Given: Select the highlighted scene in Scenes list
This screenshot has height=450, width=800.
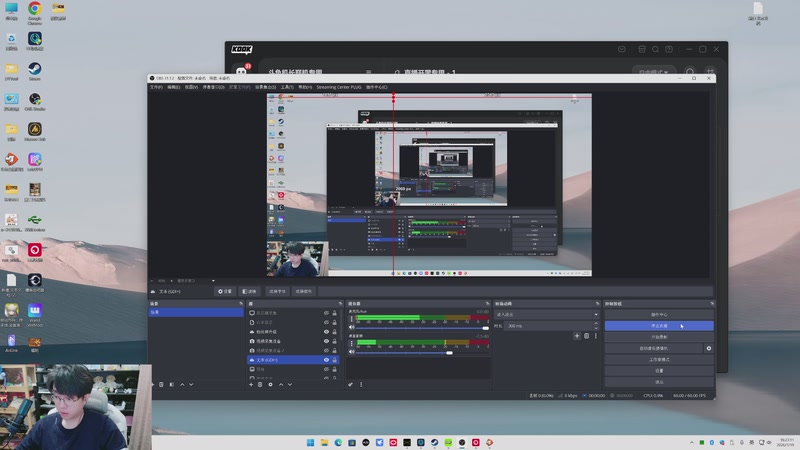Looking at the screenshot, I should tap(196, 312).
